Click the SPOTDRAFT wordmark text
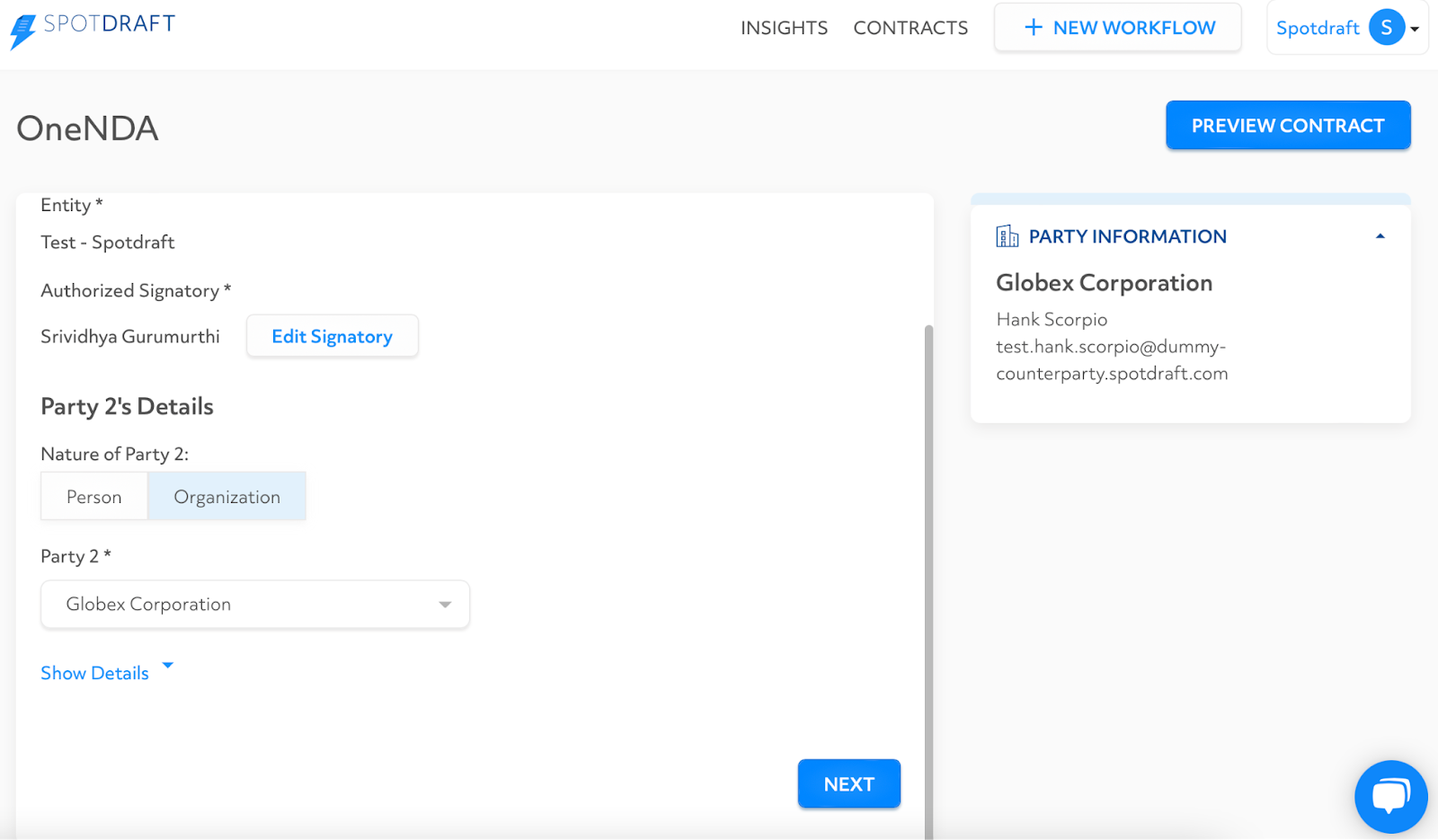1438x840 pixels. pos(110,23)
